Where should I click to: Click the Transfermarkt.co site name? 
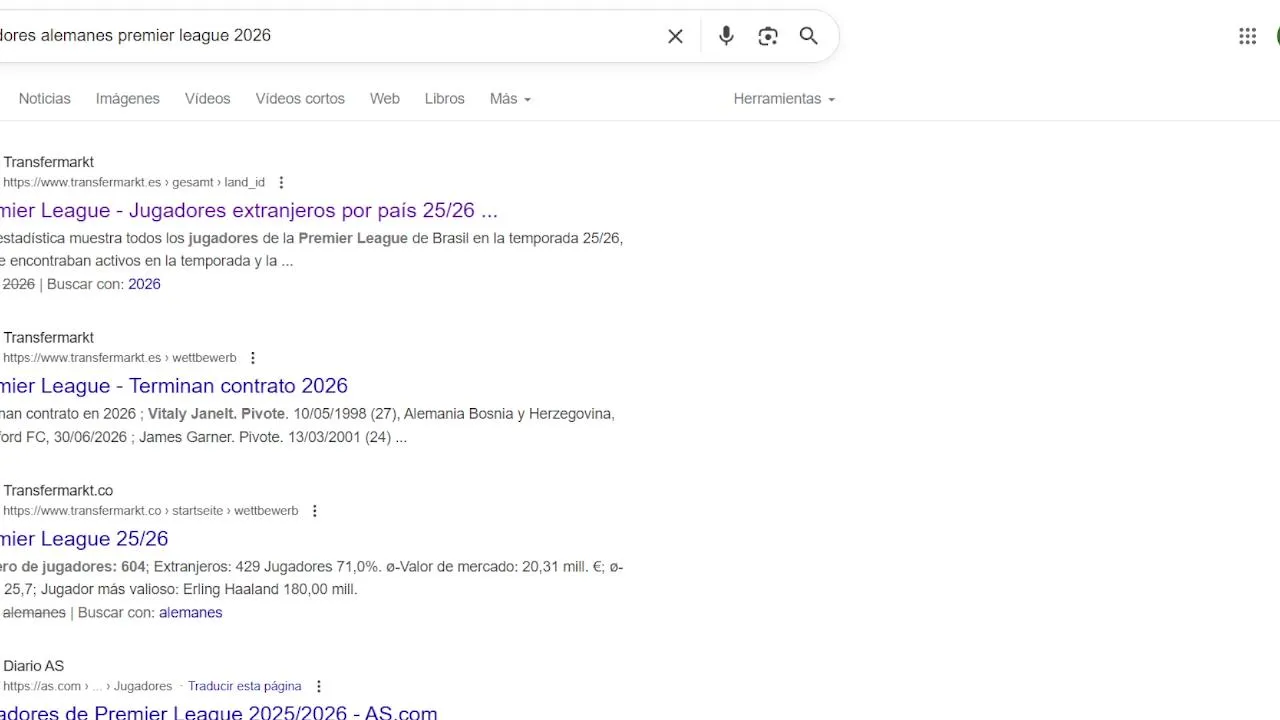(58, 491)
